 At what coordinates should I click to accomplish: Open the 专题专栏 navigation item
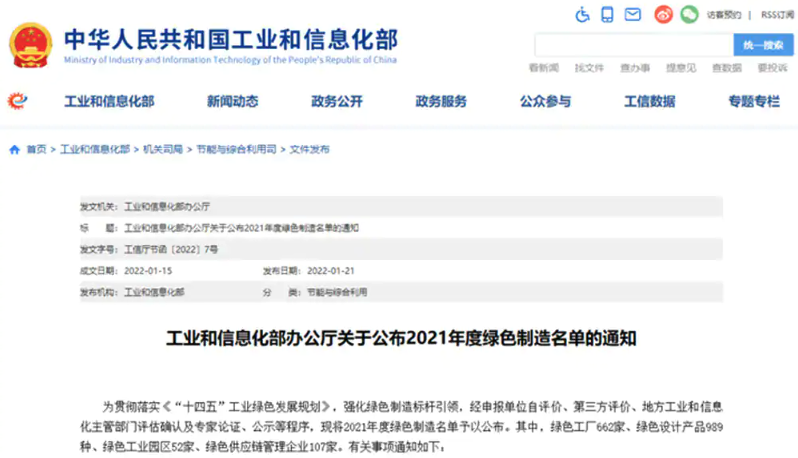click(753, 102)
